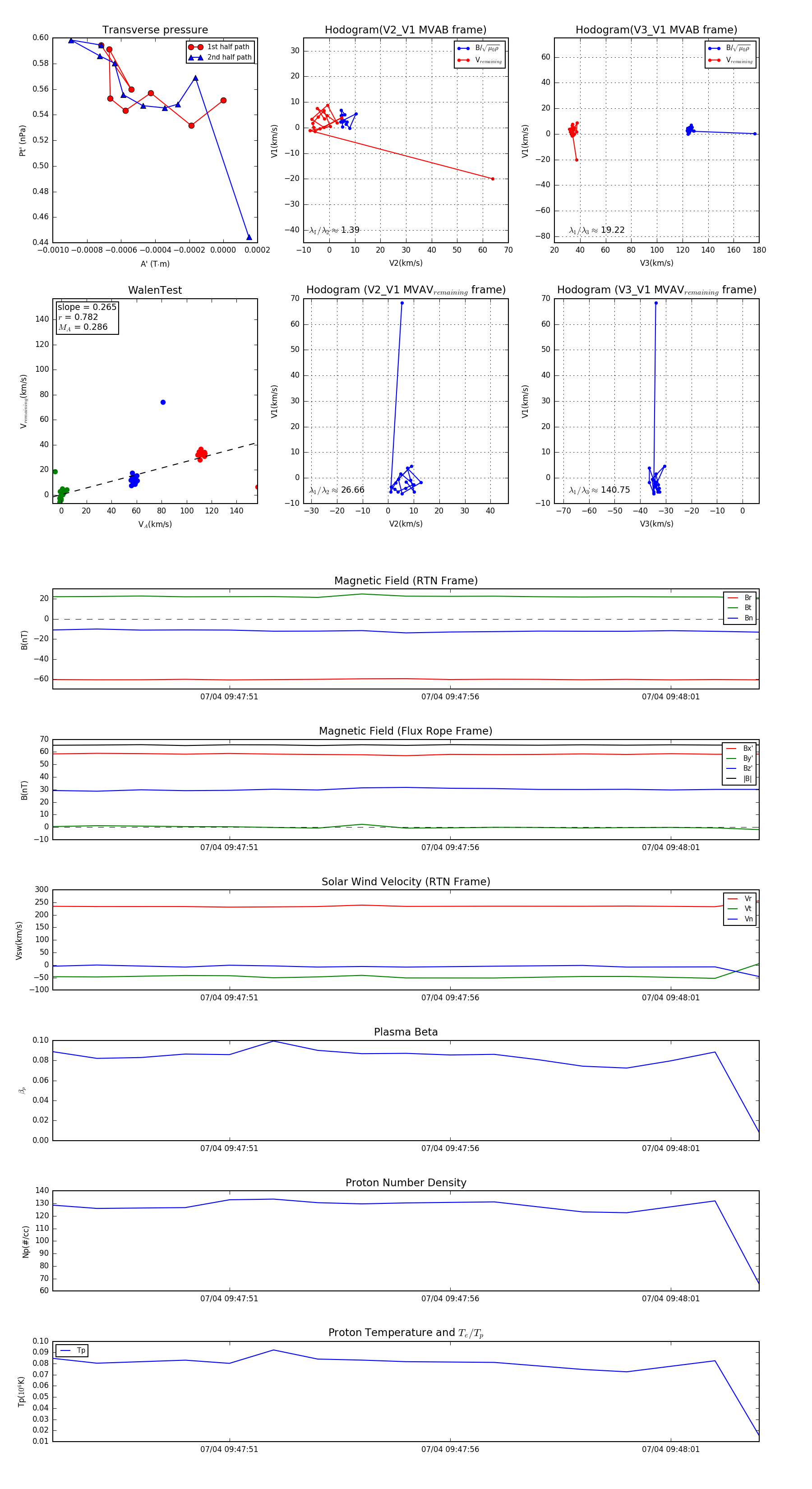Click the green dot cluster in WalenTest plot

(x=61, y=494)
